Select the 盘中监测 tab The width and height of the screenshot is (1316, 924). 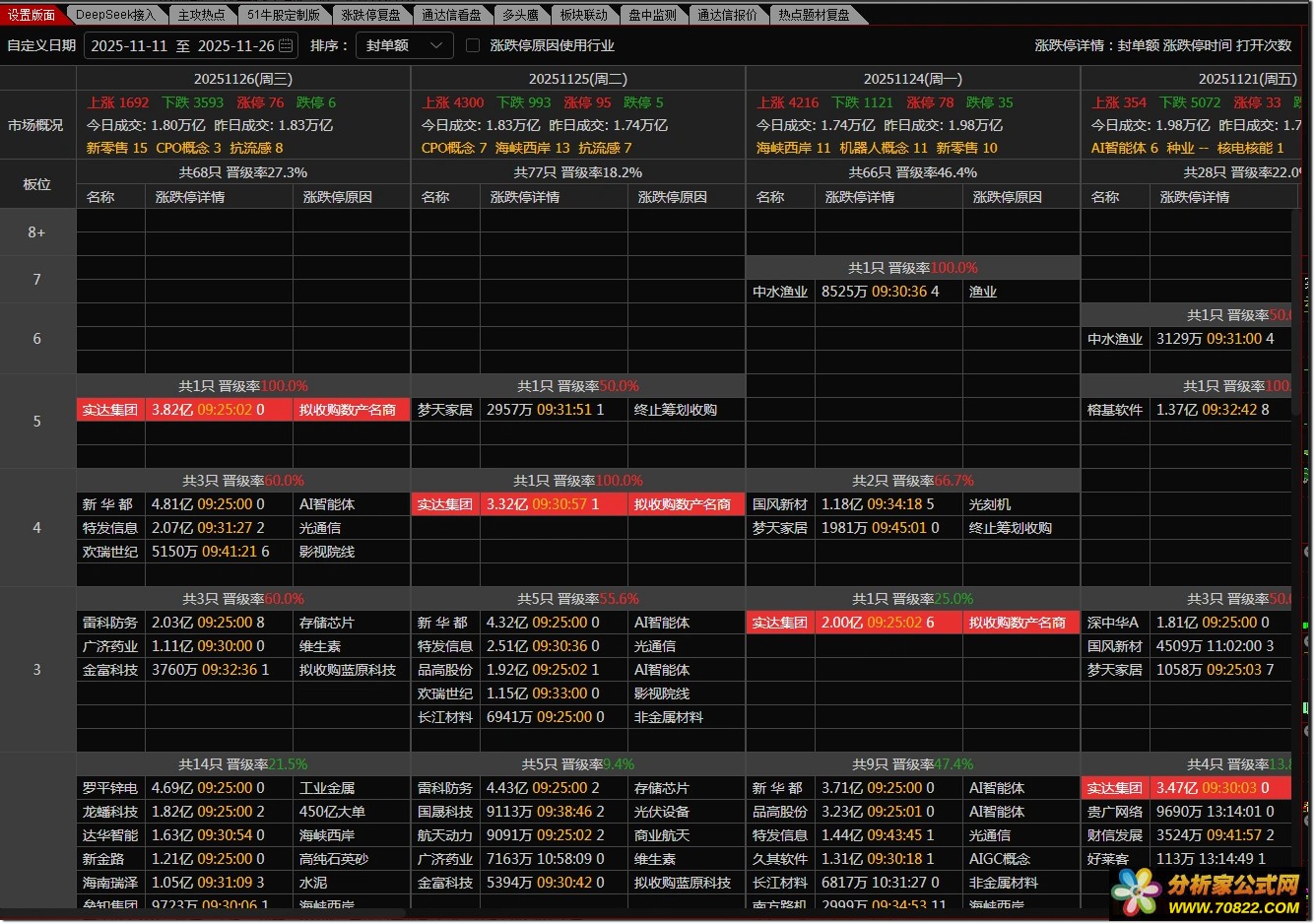coord(652,15)
